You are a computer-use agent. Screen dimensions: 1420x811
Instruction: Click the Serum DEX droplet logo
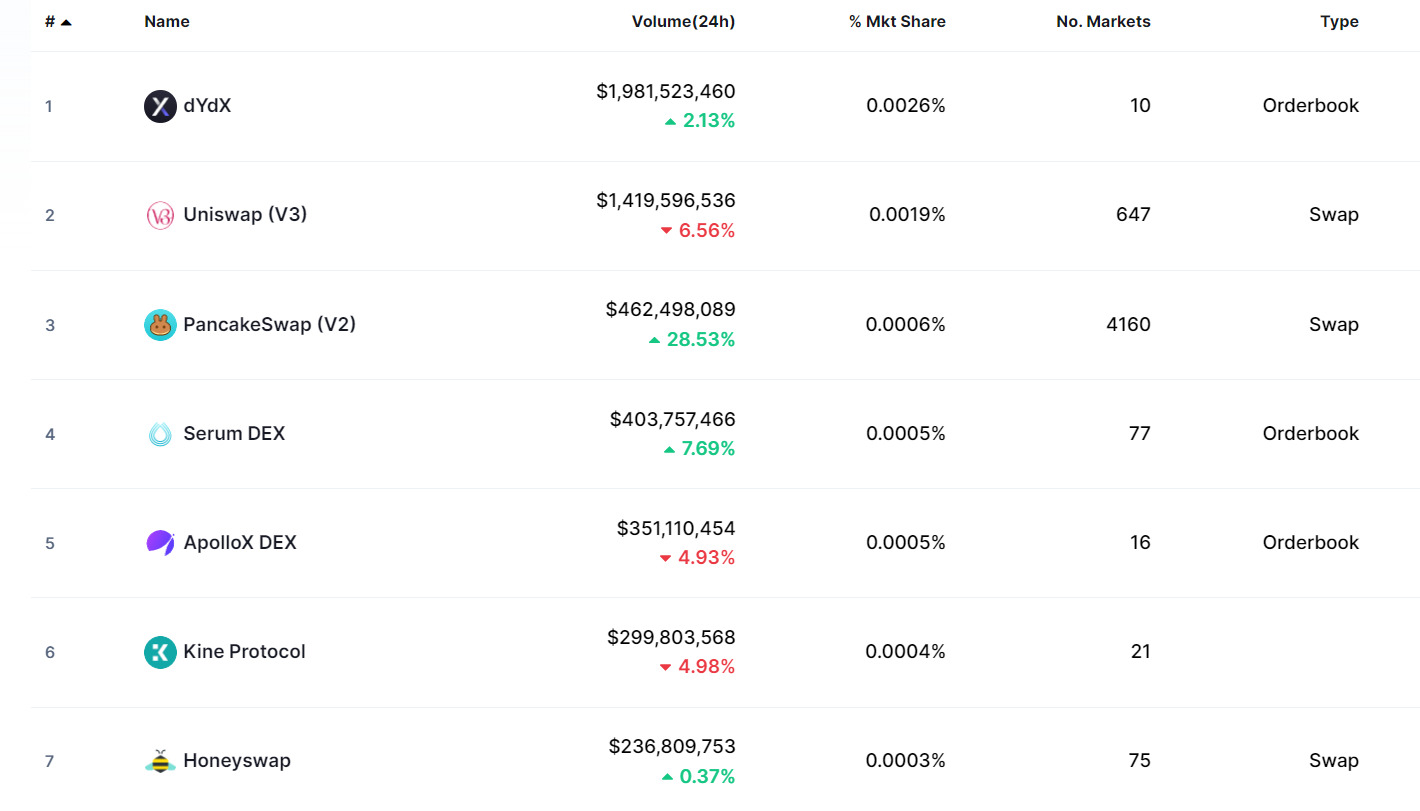tap(160, 434)
